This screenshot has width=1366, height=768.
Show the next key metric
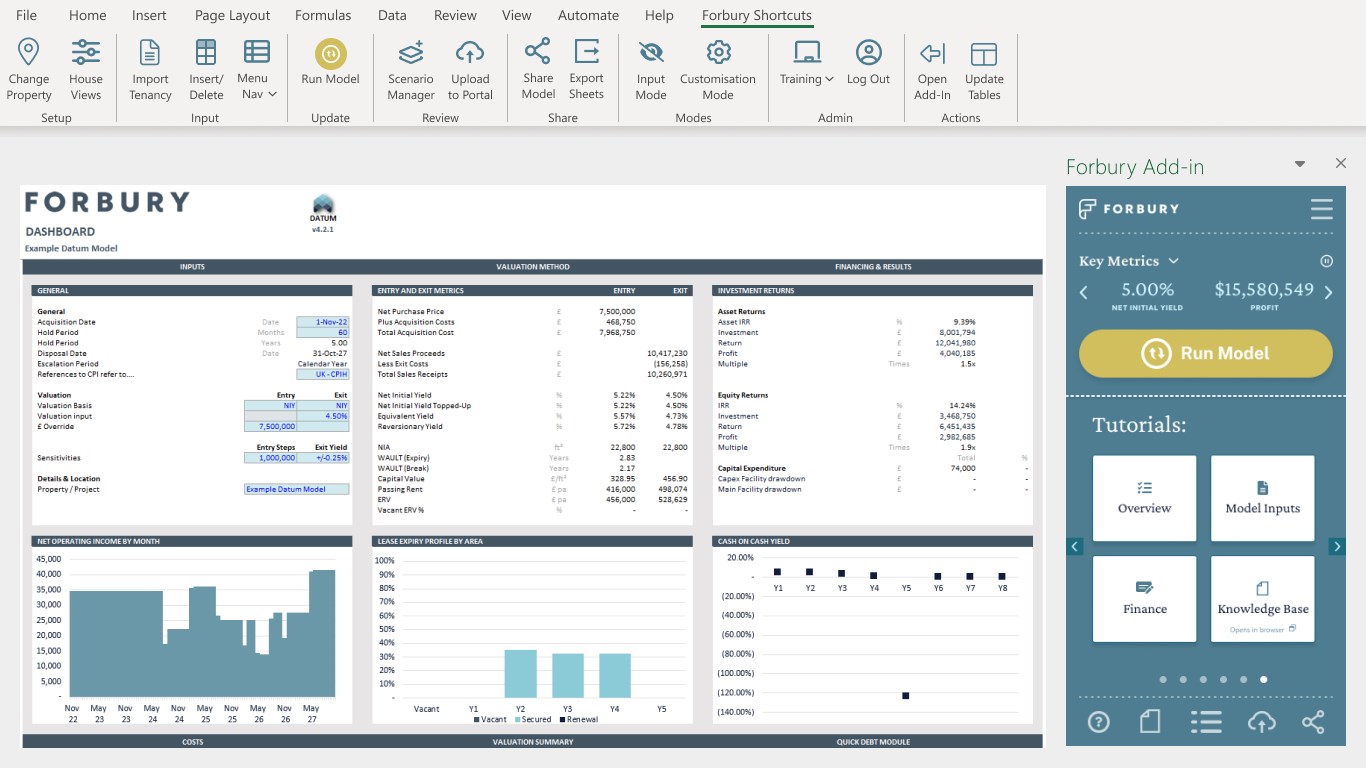[1328, 292]
